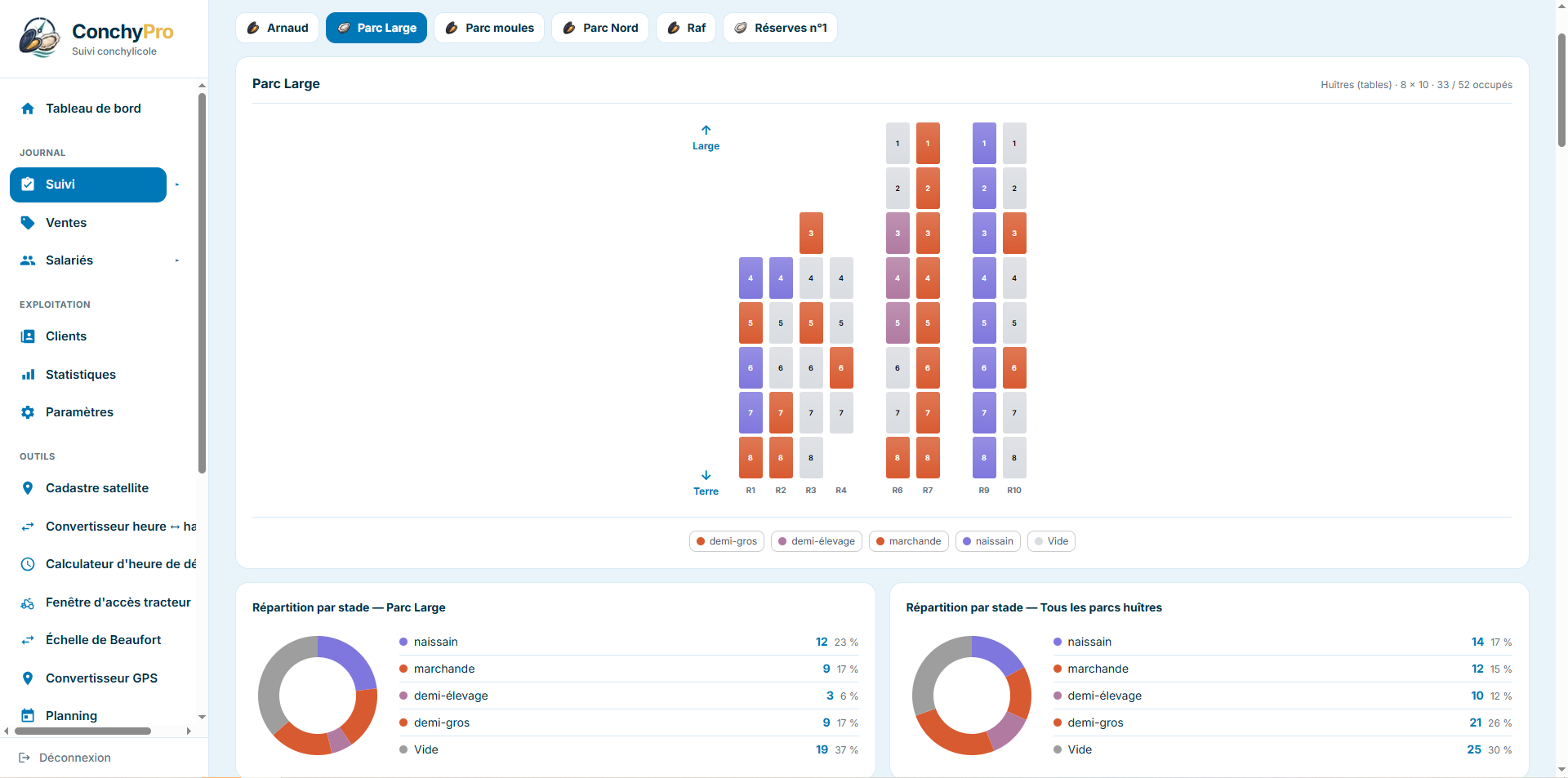Click the Clients contact icon
1568x778 pixels.
click(x=28, y=336)
